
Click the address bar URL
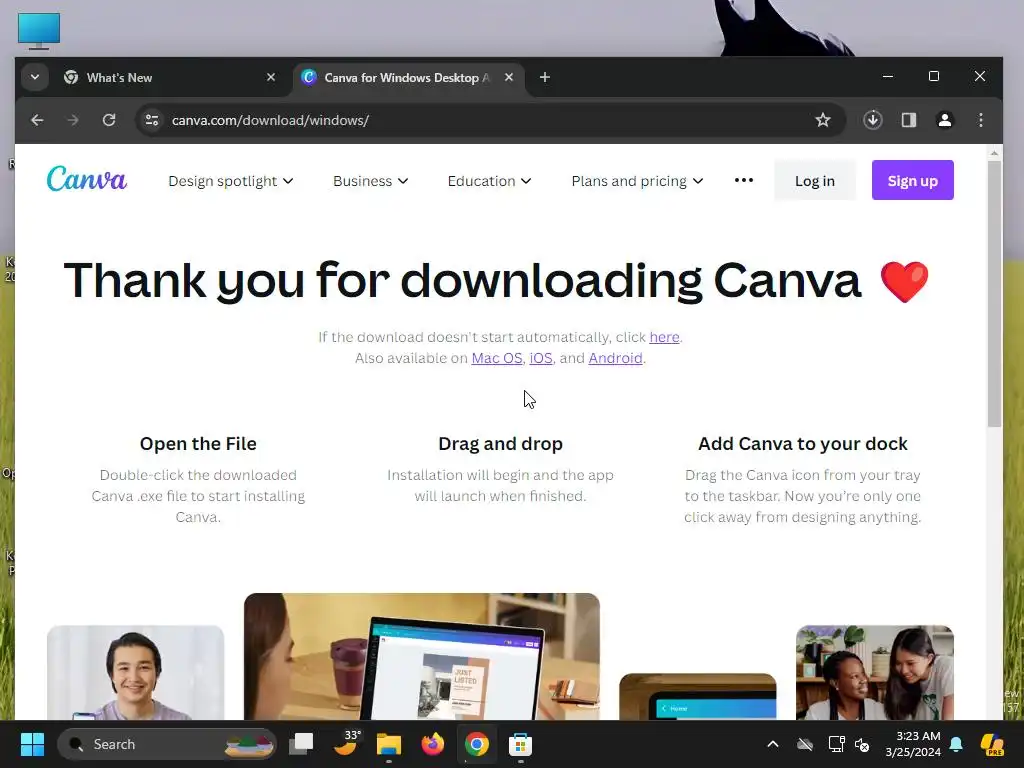(x=270, y=120)
